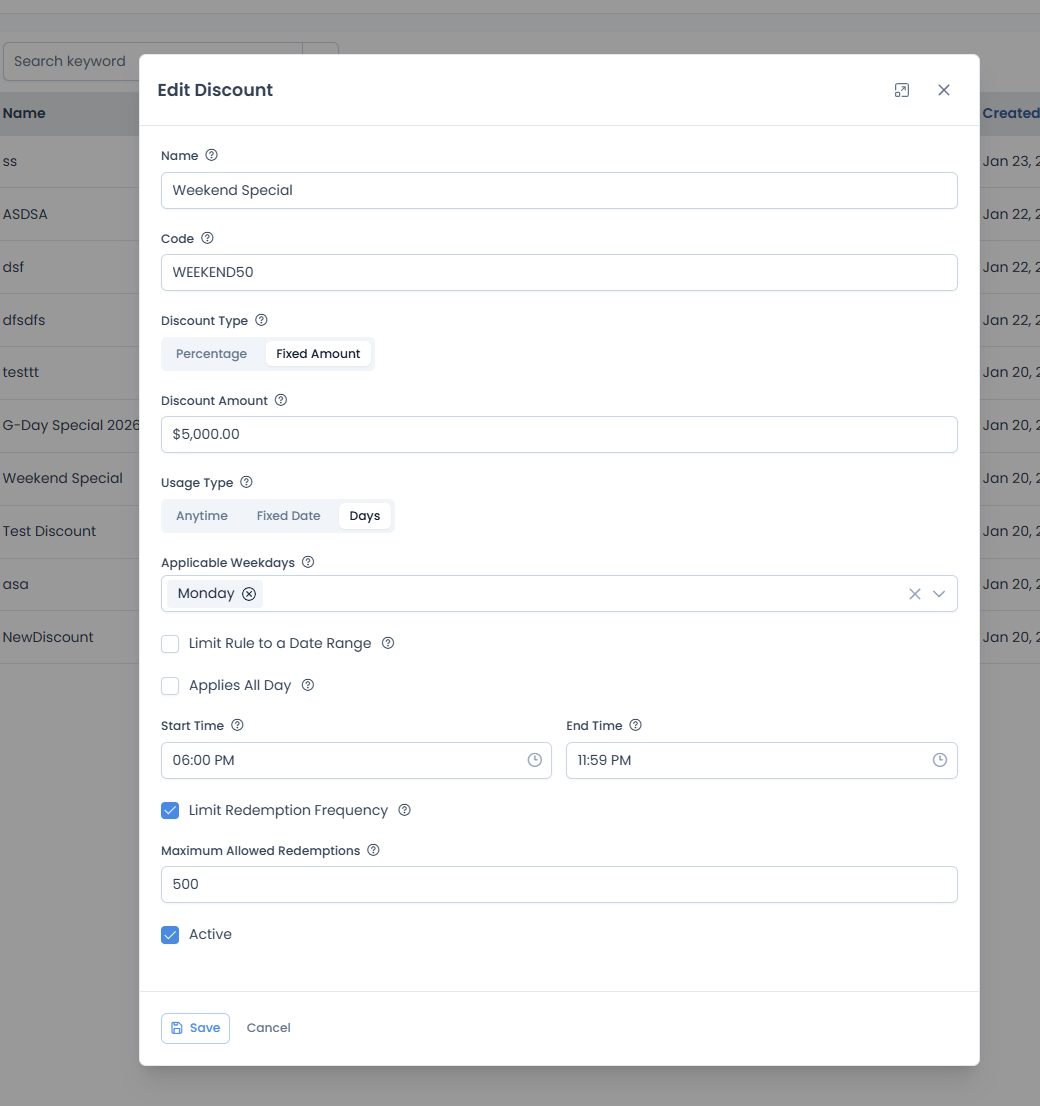Cancel editing the discount
This screenshot has width=1040, height=1106.
pos(269,1028)
